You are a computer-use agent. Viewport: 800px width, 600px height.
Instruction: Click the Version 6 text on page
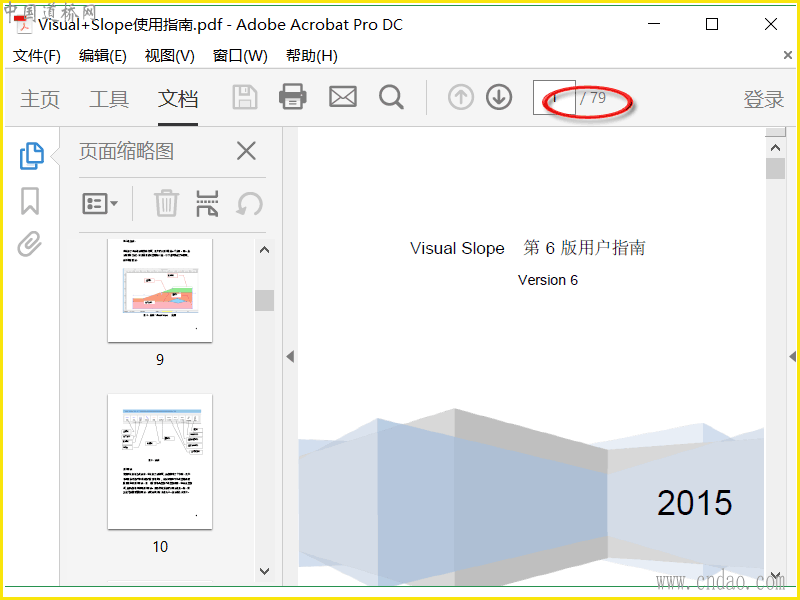pyautogui.click(x=548, y=280)
